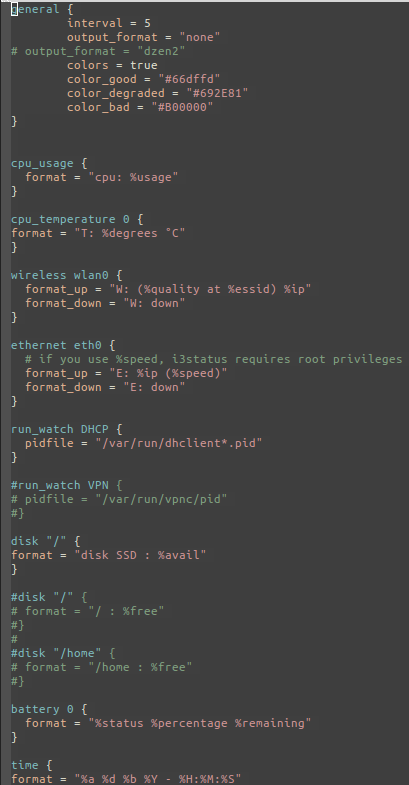Place cursor on interval value 5
The image size is (409, 785).
(147, 23)
